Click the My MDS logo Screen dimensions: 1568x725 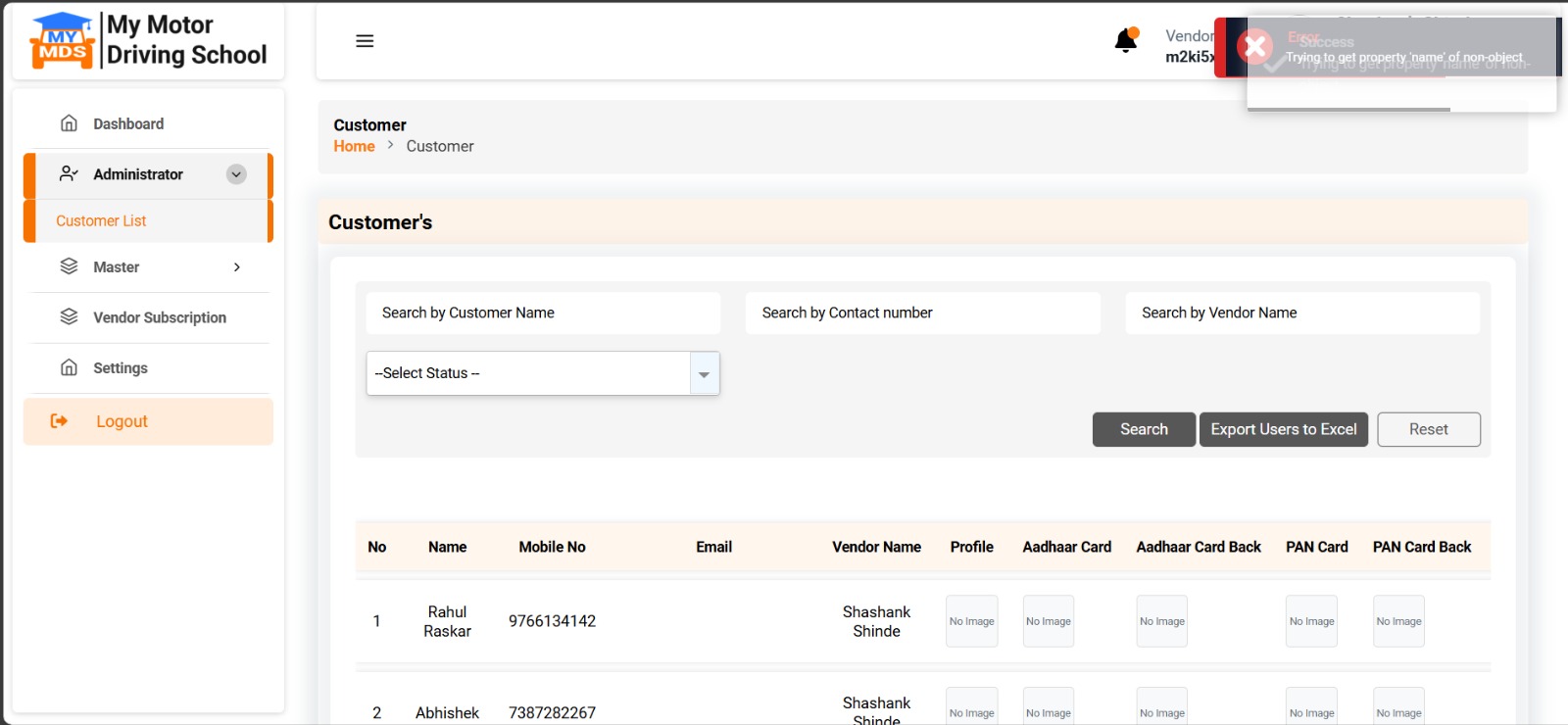click(x=63, y=41)
